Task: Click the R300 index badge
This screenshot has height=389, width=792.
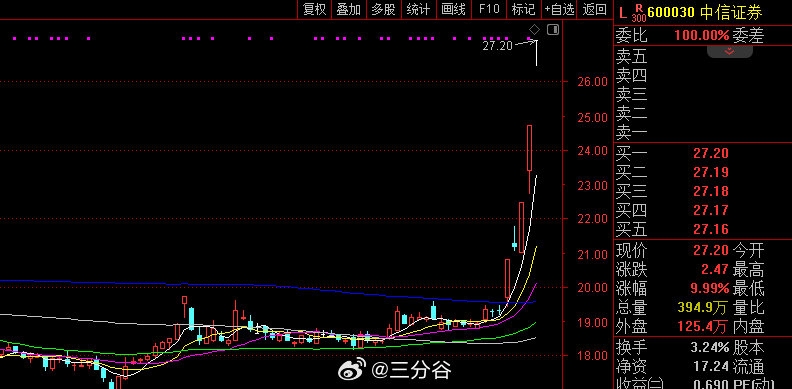Action: 639,12
